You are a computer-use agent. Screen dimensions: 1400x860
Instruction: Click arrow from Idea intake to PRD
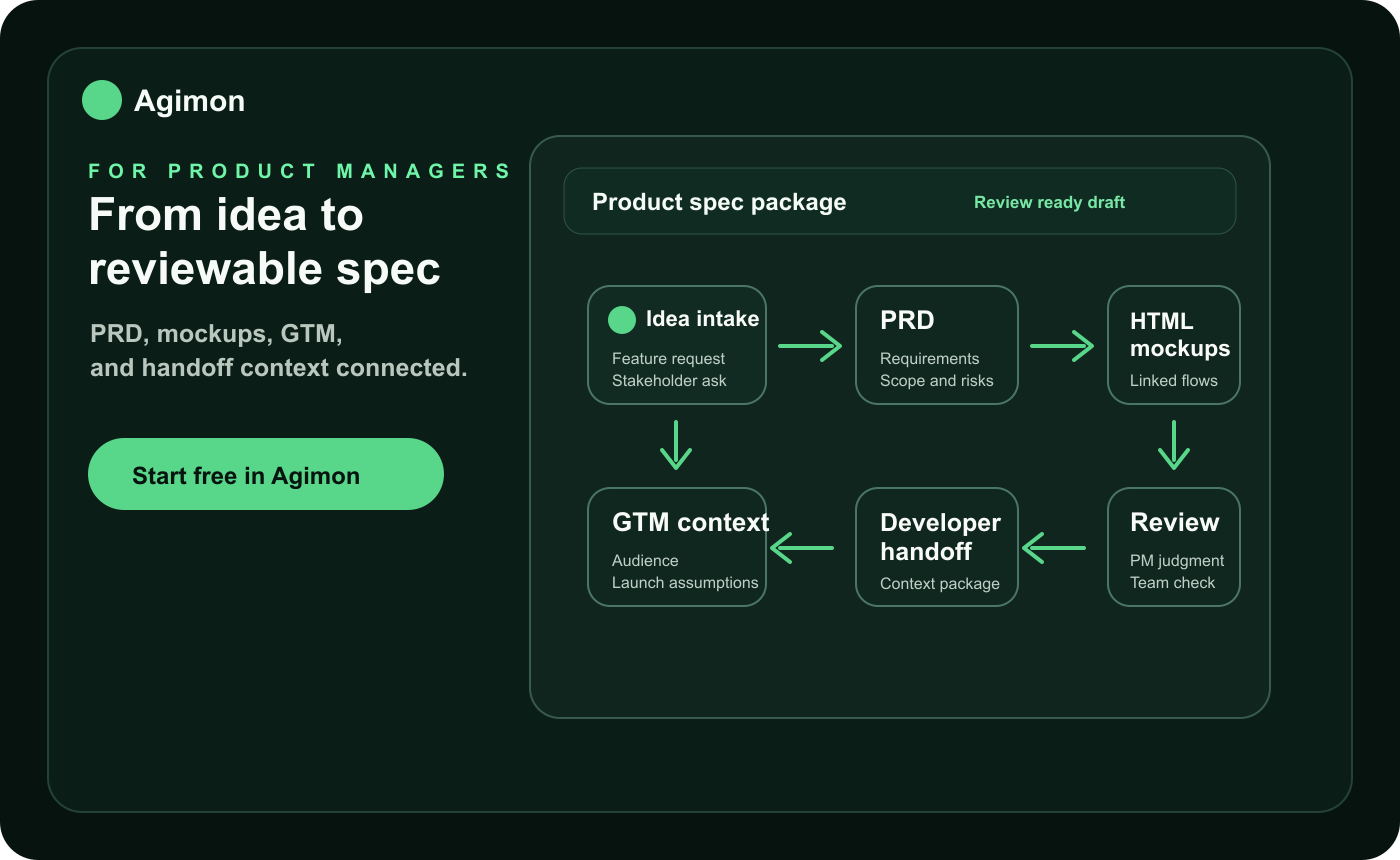[810, 346]
